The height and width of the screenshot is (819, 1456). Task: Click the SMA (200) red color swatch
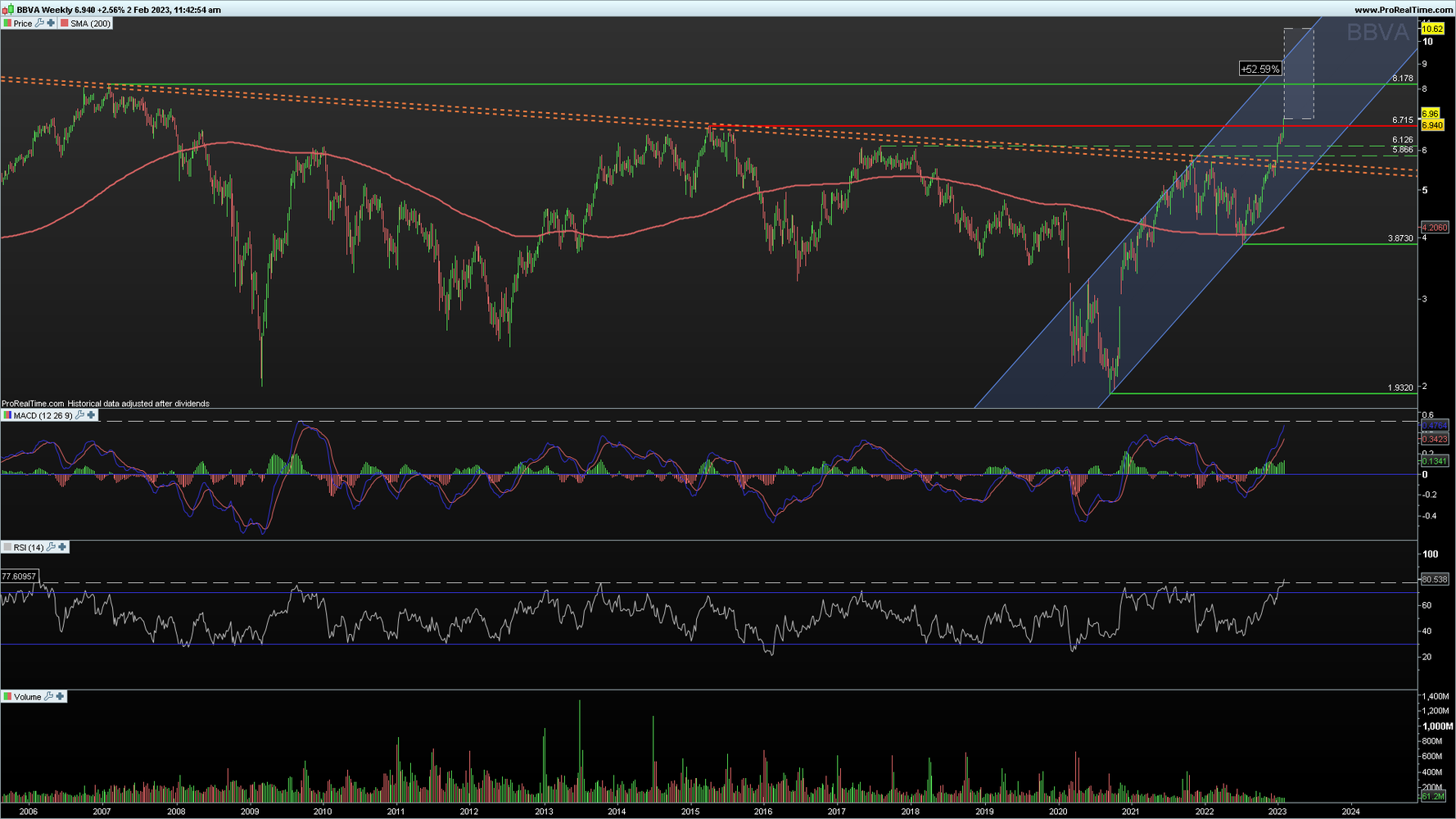tap(65, 24)
